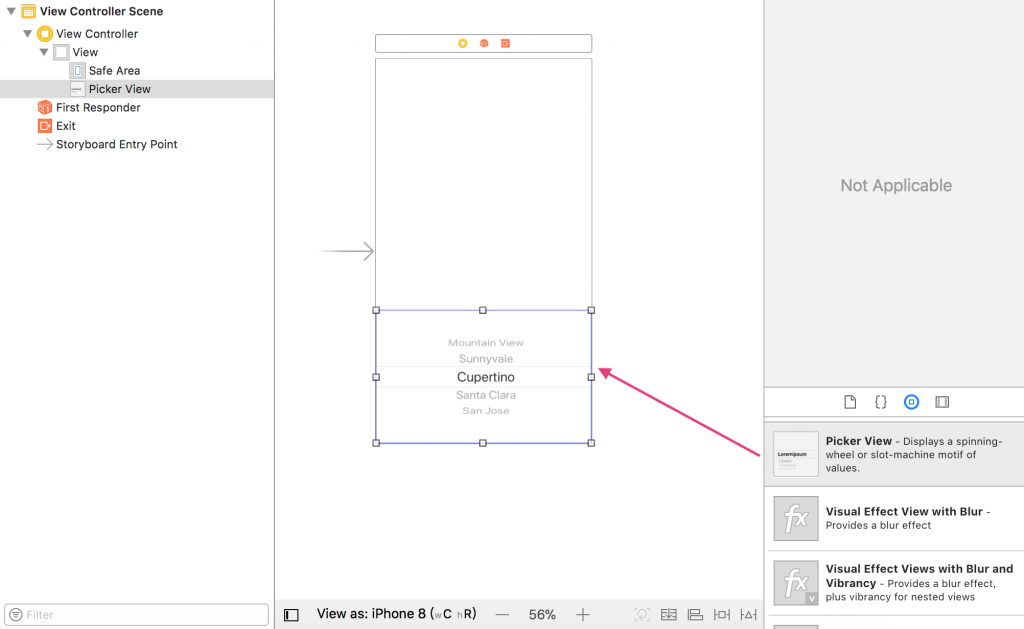This screenshot has height=629, width=1024.
Task: Select View Controller row in outline
Action: coord(137,33)
